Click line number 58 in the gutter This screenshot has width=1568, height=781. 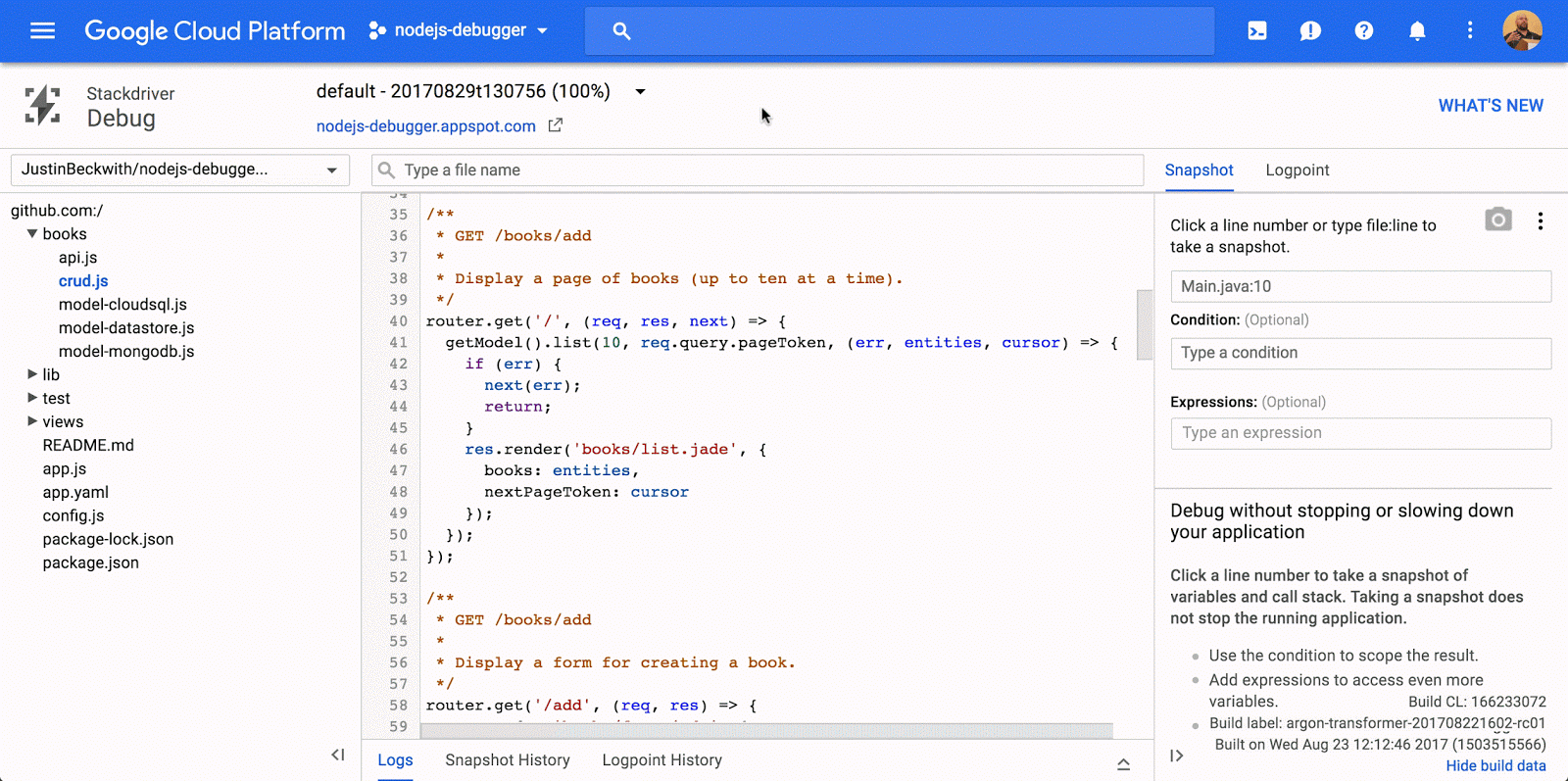pos(398,706)
